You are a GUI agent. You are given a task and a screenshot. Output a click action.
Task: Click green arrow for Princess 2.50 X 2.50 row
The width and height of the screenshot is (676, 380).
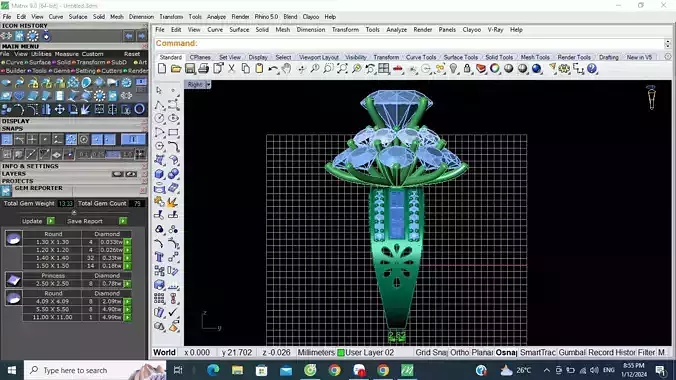point(128,284)
